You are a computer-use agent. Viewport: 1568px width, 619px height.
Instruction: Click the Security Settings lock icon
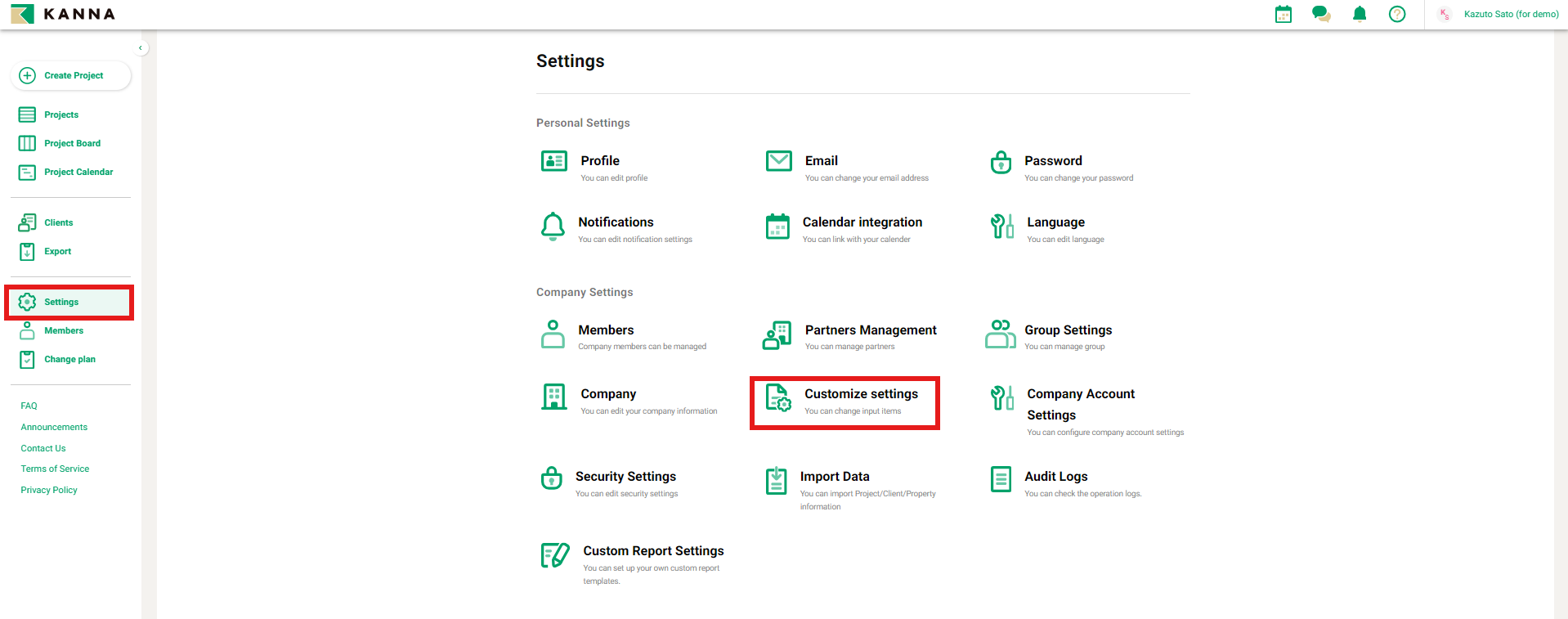[x=552, y=478]
